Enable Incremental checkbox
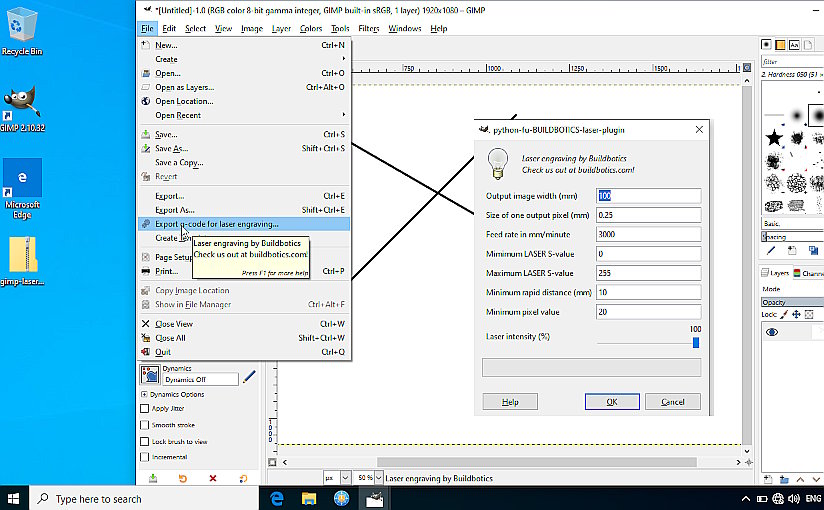Screen dimensions: 824x510 145,457
